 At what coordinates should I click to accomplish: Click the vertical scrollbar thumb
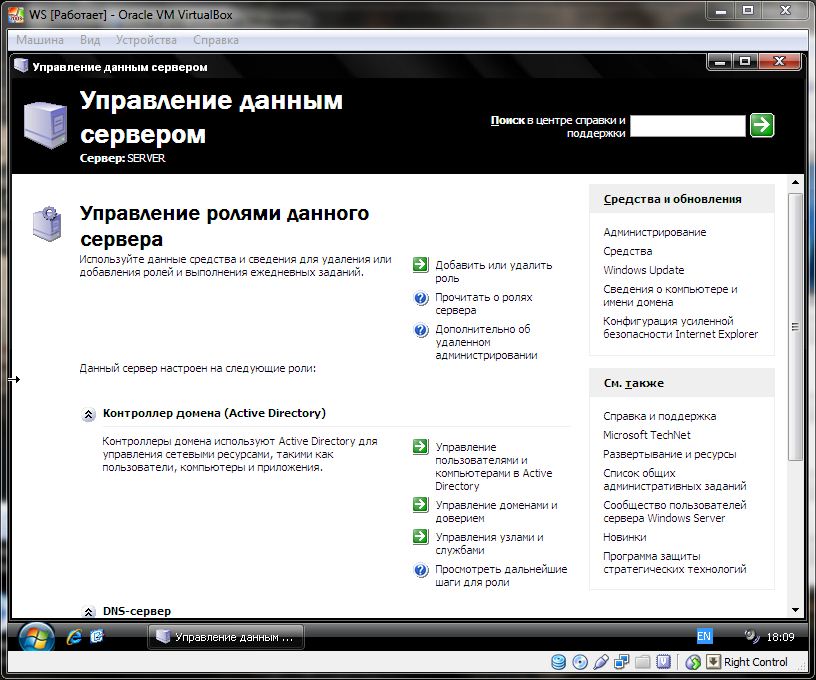pos(795,327)
